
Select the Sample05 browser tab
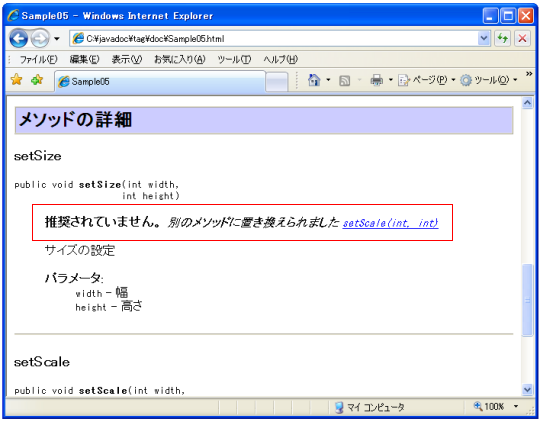click(x=160, y=82)
